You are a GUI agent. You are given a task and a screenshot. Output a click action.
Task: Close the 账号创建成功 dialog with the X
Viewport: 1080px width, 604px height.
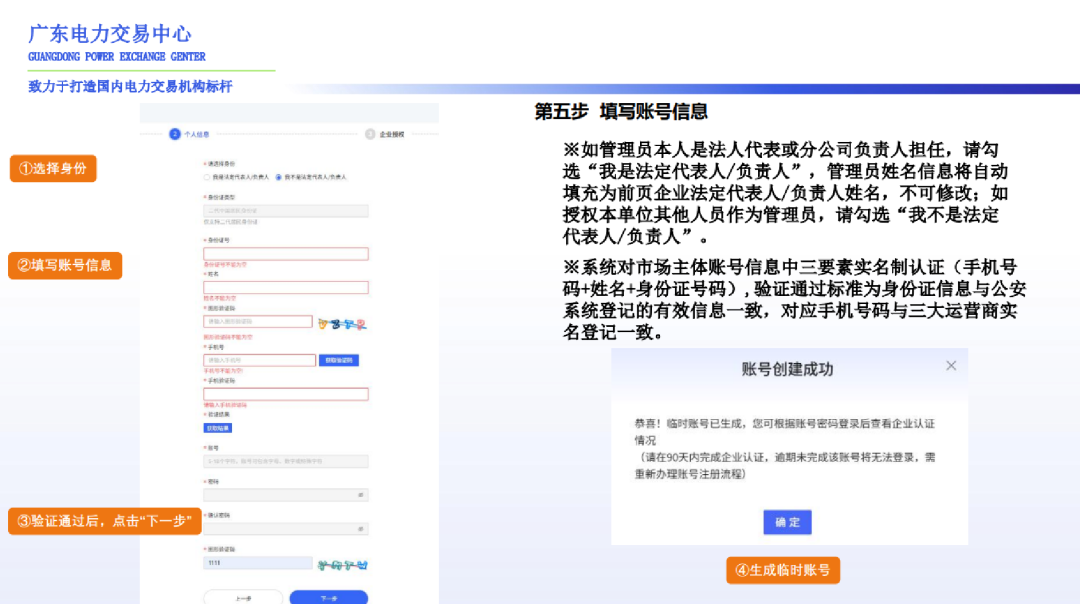click(952, 366)
